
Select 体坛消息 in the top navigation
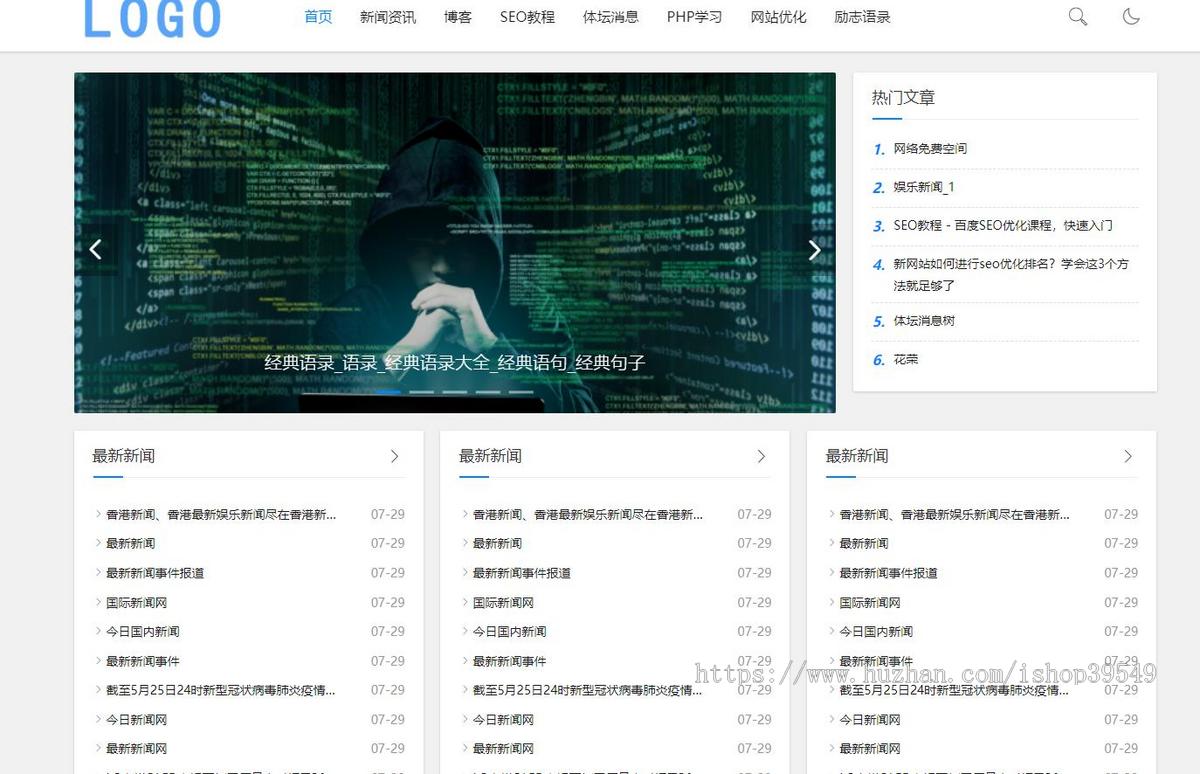(611, 17)
